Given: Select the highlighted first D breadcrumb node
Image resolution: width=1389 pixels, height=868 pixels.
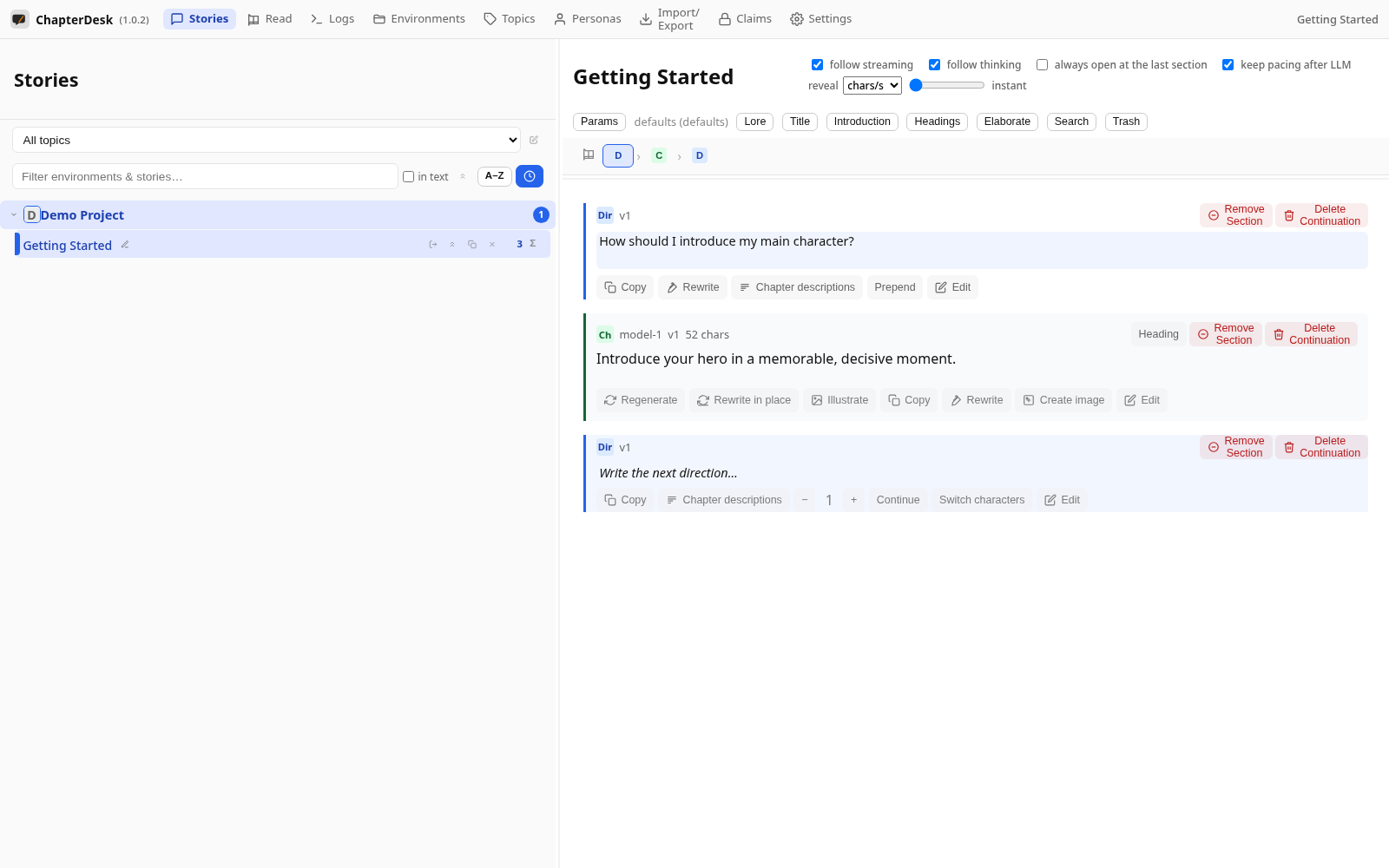Looking at the screenshot, I should click(x=618, y=155).
